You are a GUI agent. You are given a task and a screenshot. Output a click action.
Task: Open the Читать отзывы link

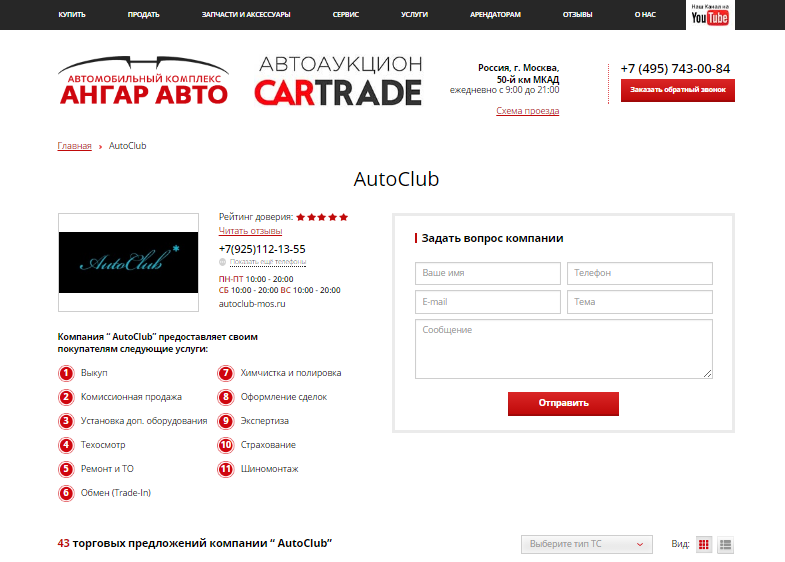point(250,231)
